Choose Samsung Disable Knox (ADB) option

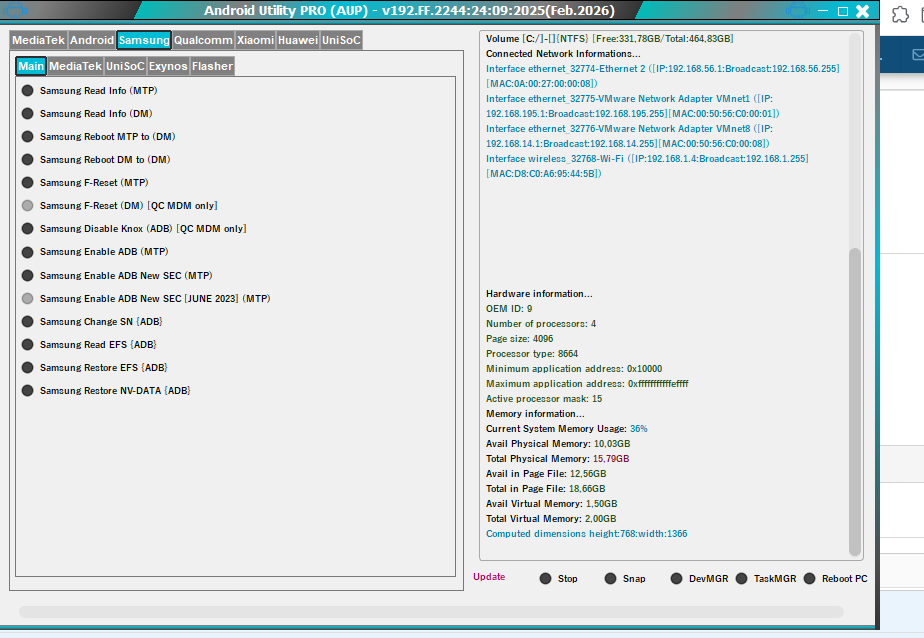[27, 229]
